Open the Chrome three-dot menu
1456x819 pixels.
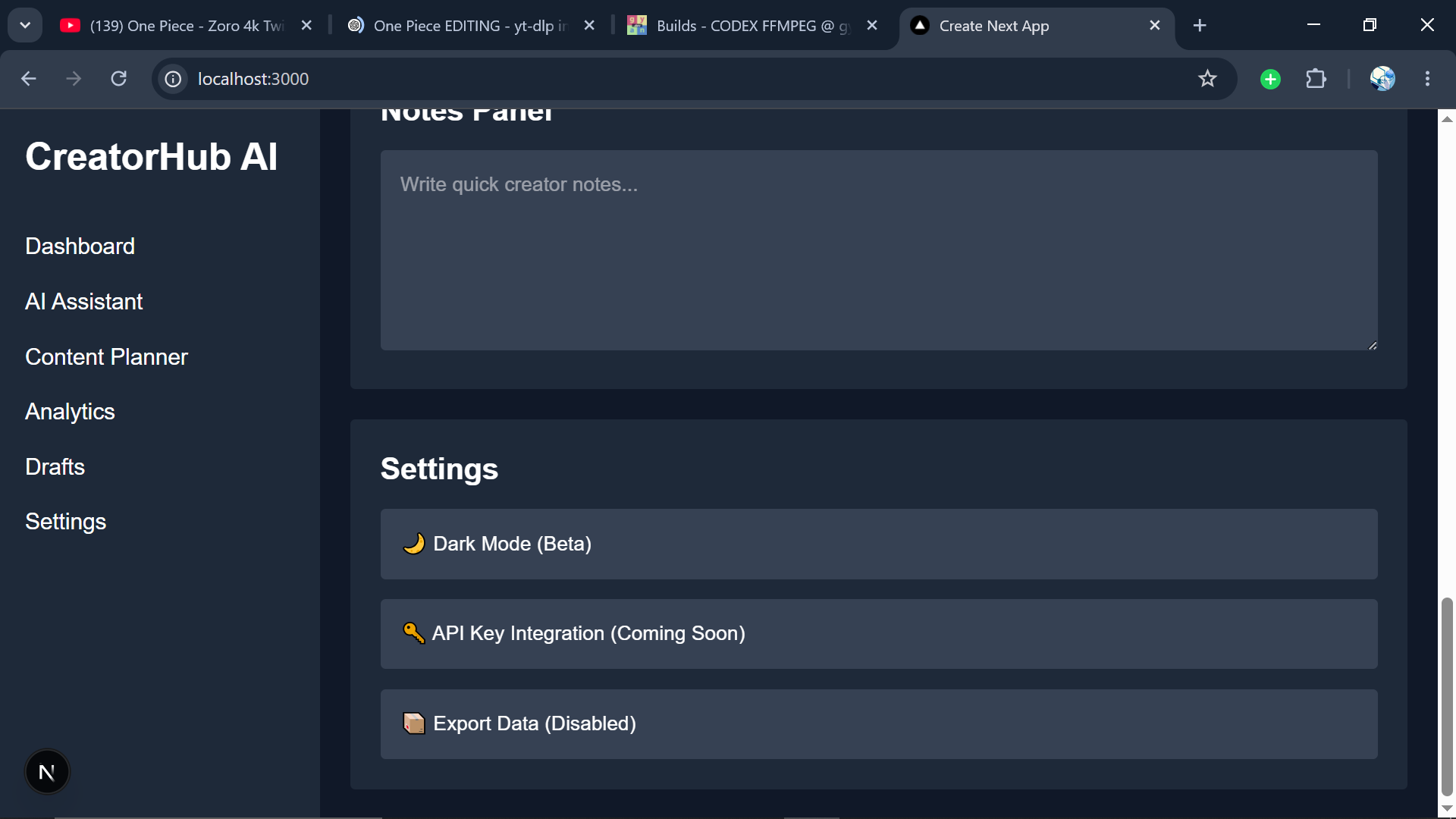coord(1427,79)
